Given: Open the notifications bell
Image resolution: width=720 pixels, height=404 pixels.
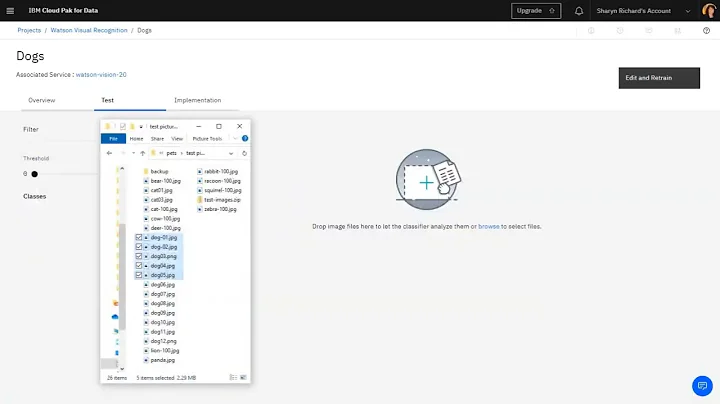Looking at the screenshot, I should [x=579, y=11].
